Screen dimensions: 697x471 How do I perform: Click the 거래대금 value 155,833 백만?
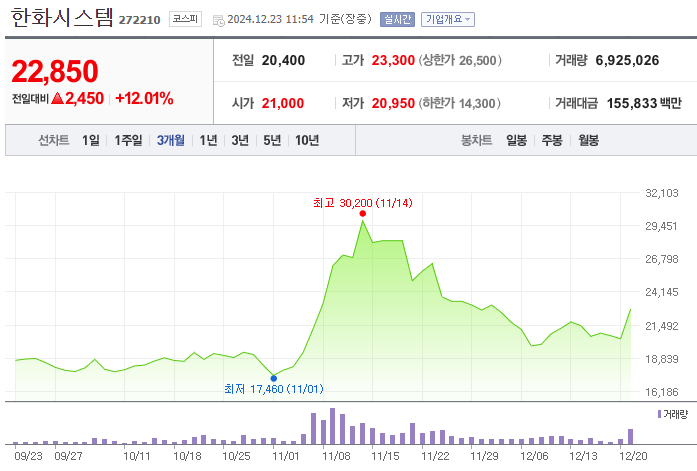coord(644,103)
